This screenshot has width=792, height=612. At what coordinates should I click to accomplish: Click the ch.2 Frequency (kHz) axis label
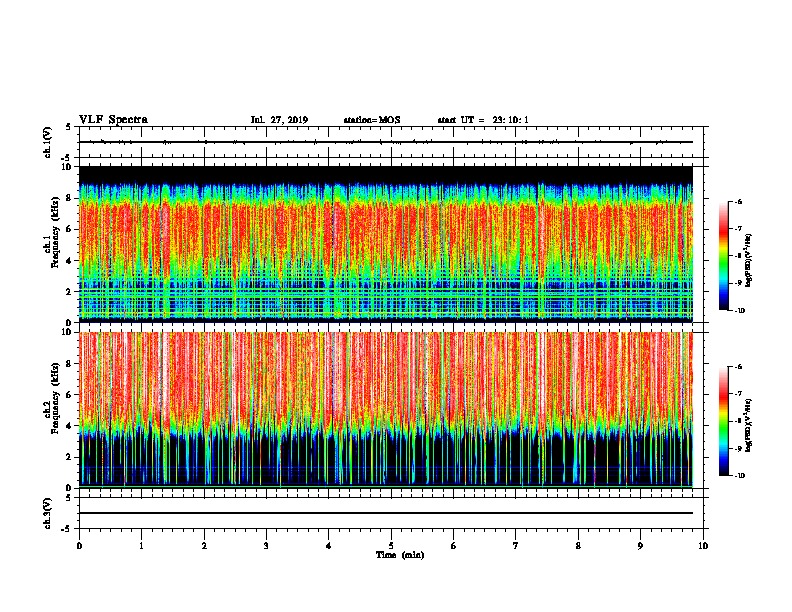52,398
